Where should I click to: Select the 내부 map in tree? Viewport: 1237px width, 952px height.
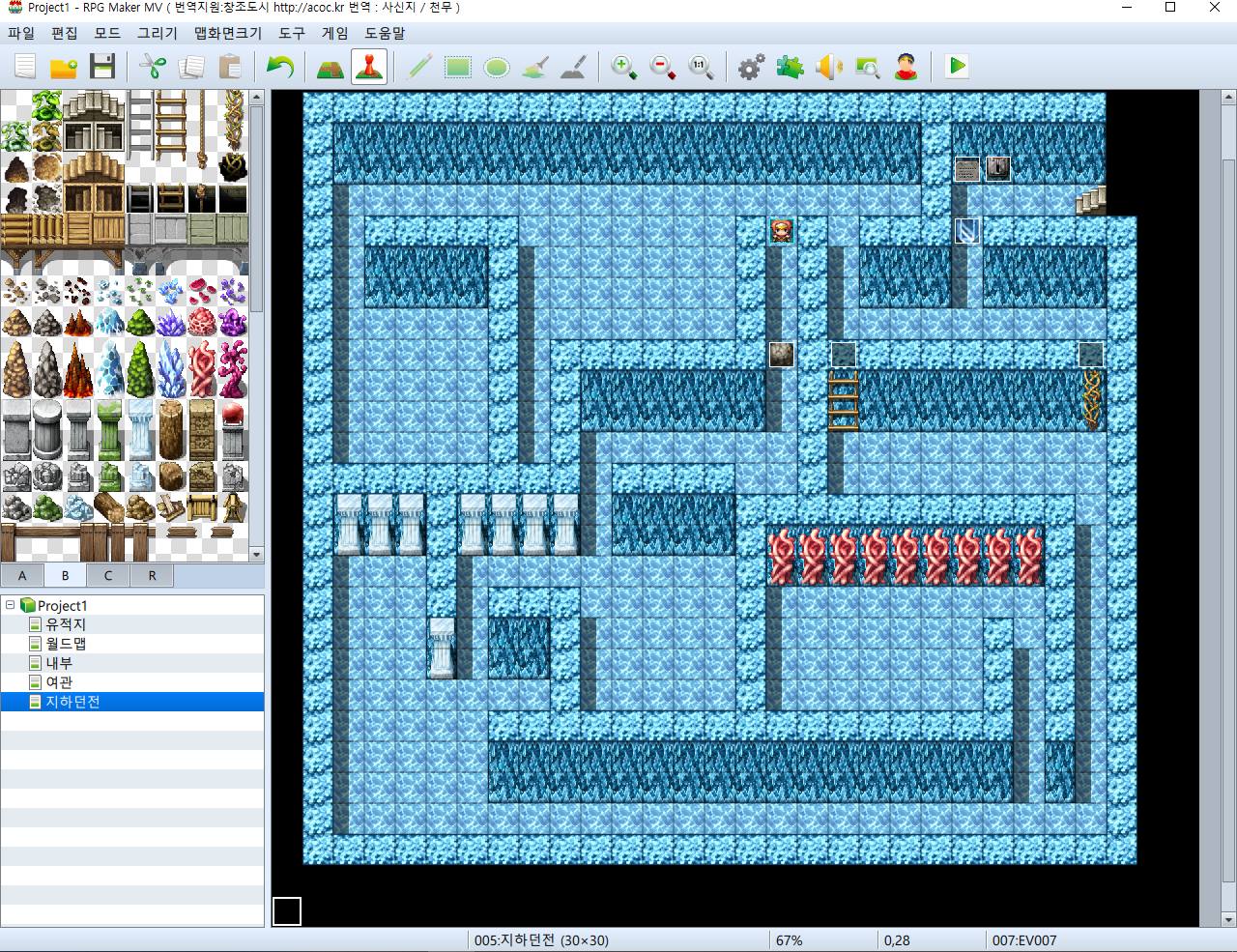[x=59, y=663]
